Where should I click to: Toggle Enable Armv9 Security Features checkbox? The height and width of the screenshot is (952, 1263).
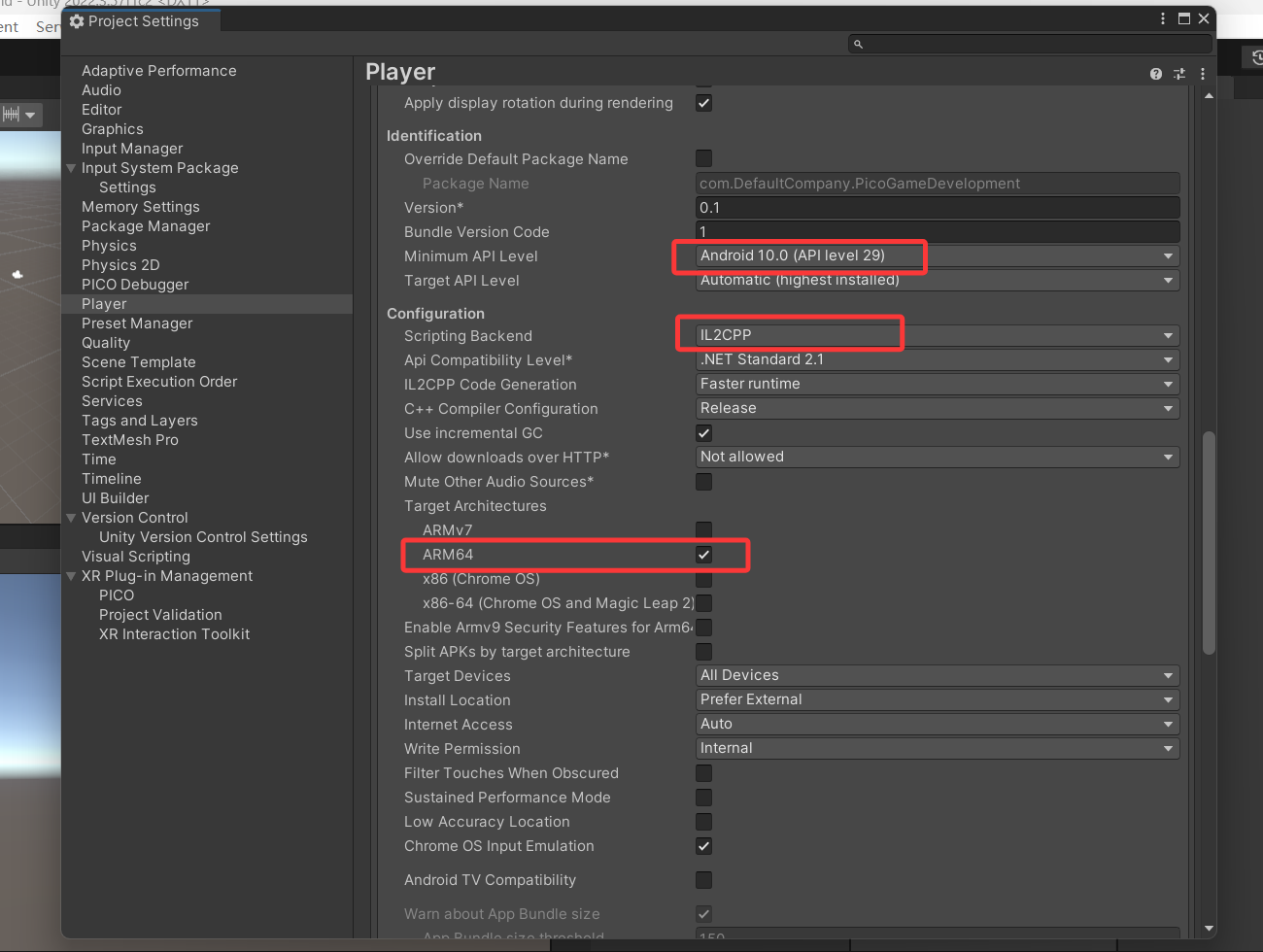click(704, 628)
